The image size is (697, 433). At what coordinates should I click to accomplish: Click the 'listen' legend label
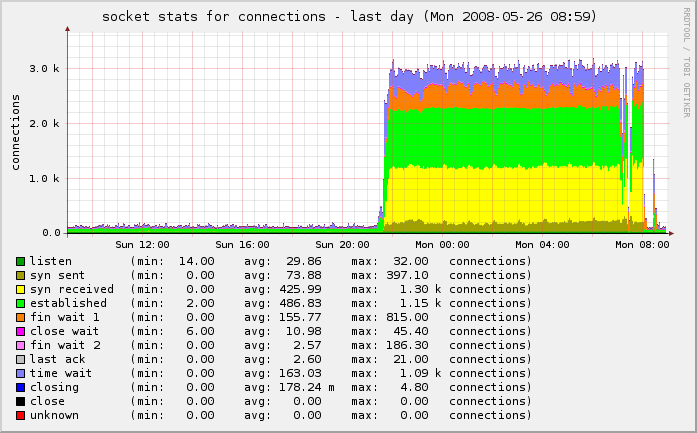(x=51, y=261)
